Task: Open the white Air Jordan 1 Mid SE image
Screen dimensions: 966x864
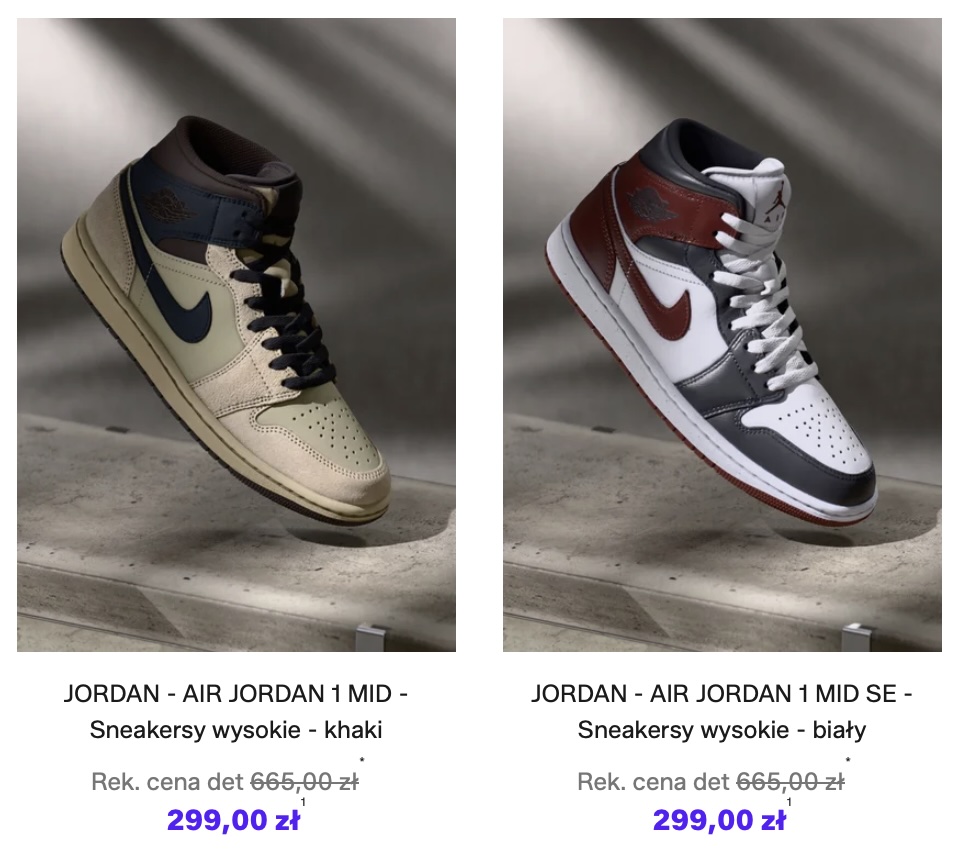Action: [x=722, y=335]
